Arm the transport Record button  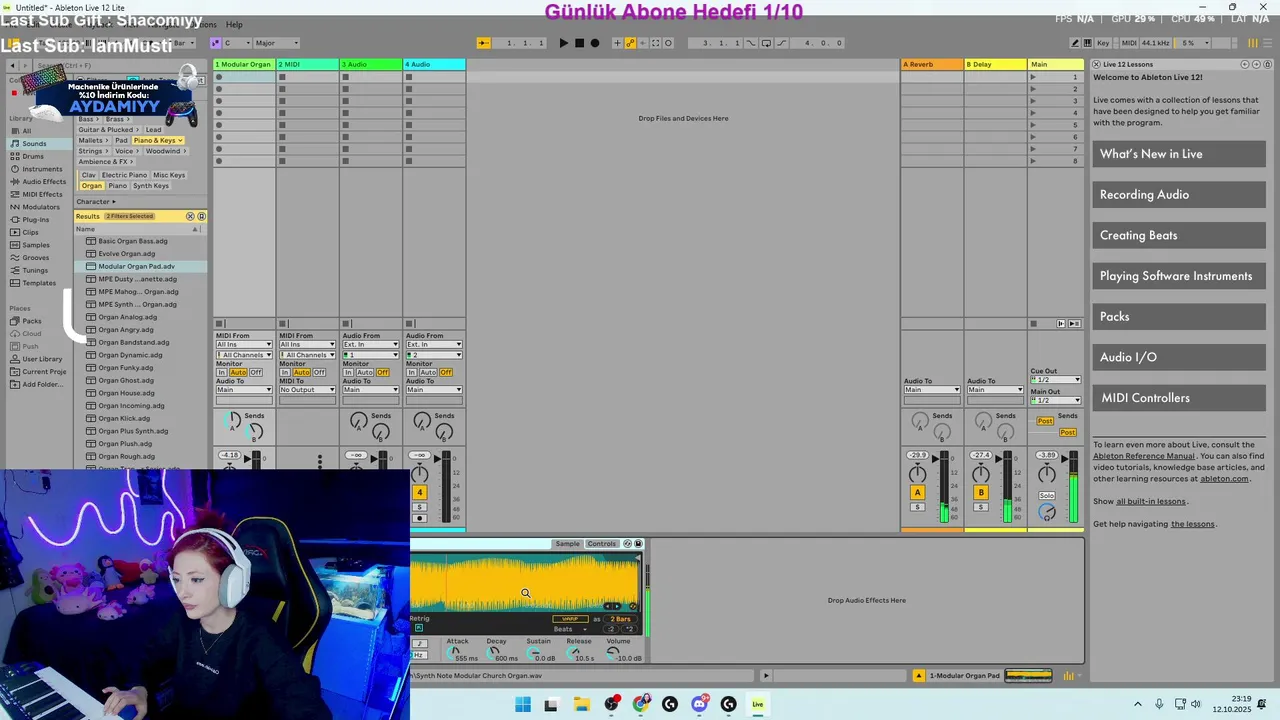pyautogui.click(x=595, y=43)
